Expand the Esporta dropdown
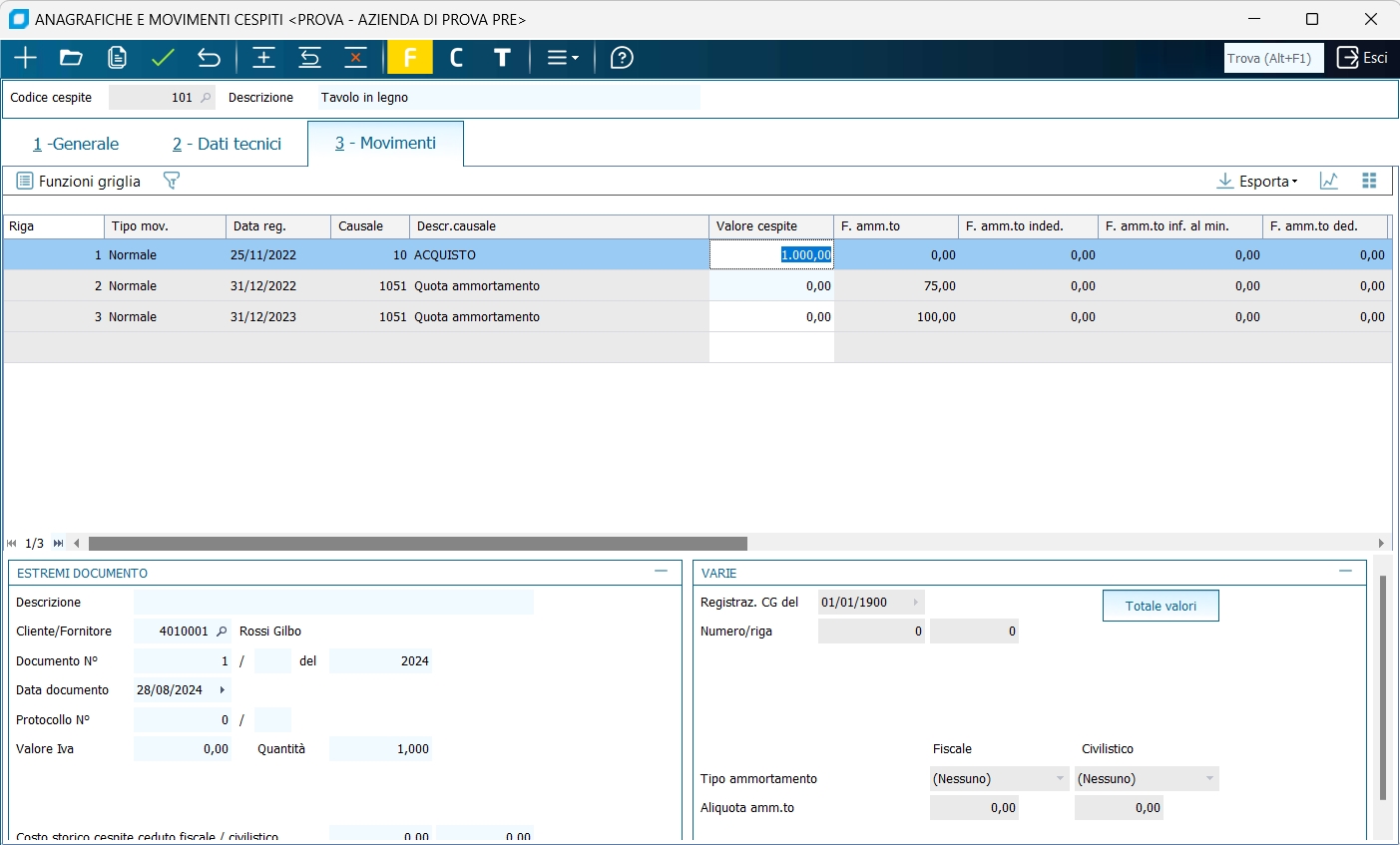This screenshot has height=845, width=1400. tap(1258, 181)
